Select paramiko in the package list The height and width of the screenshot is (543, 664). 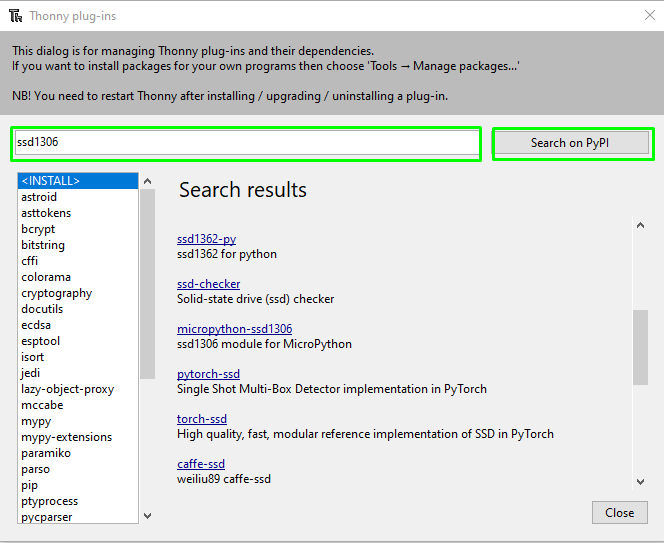46,453
